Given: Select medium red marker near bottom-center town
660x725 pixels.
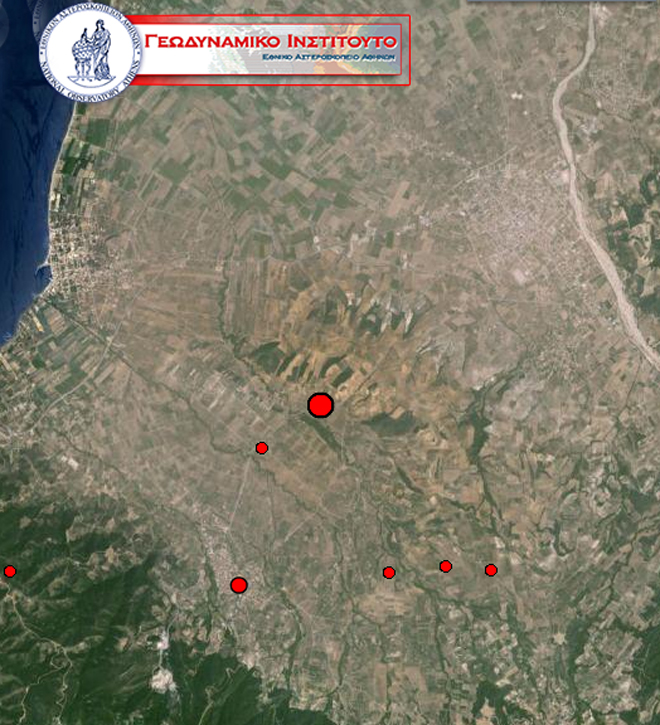Looking at the screenshot, I should 239,585.
